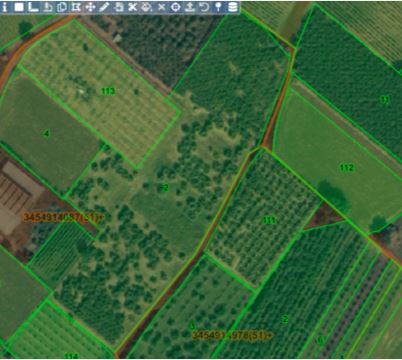The height and width of the screenshot is (360, 402).
Task: Click the orange label 3454914978(51)
Action: coord(232,335)
